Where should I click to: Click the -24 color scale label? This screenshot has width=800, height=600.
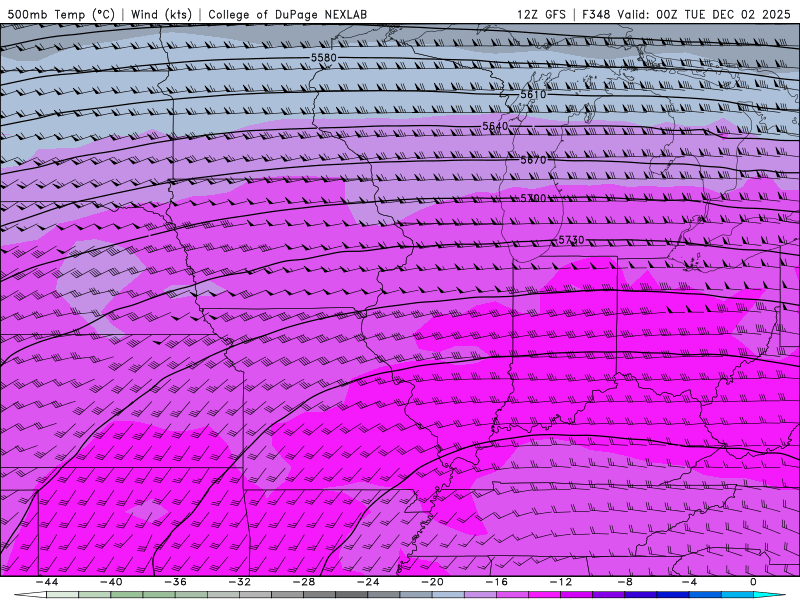[368, 582]
